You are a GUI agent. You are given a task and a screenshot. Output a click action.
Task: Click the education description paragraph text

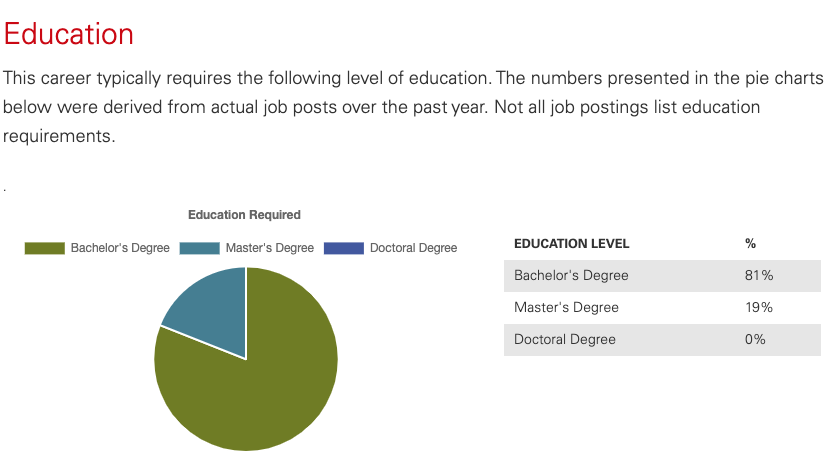[x=413, y=107]
